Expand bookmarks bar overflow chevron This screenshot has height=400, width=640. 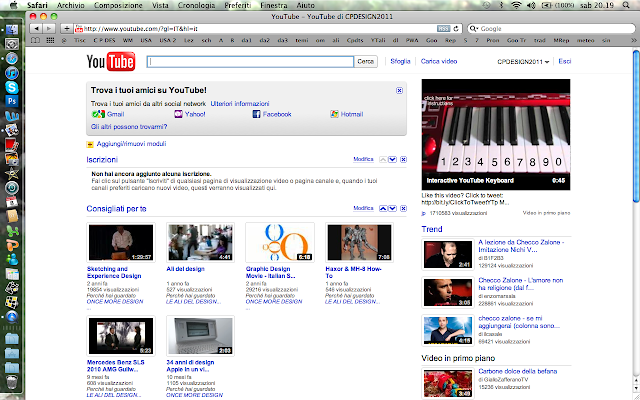(x=633, y=40)
